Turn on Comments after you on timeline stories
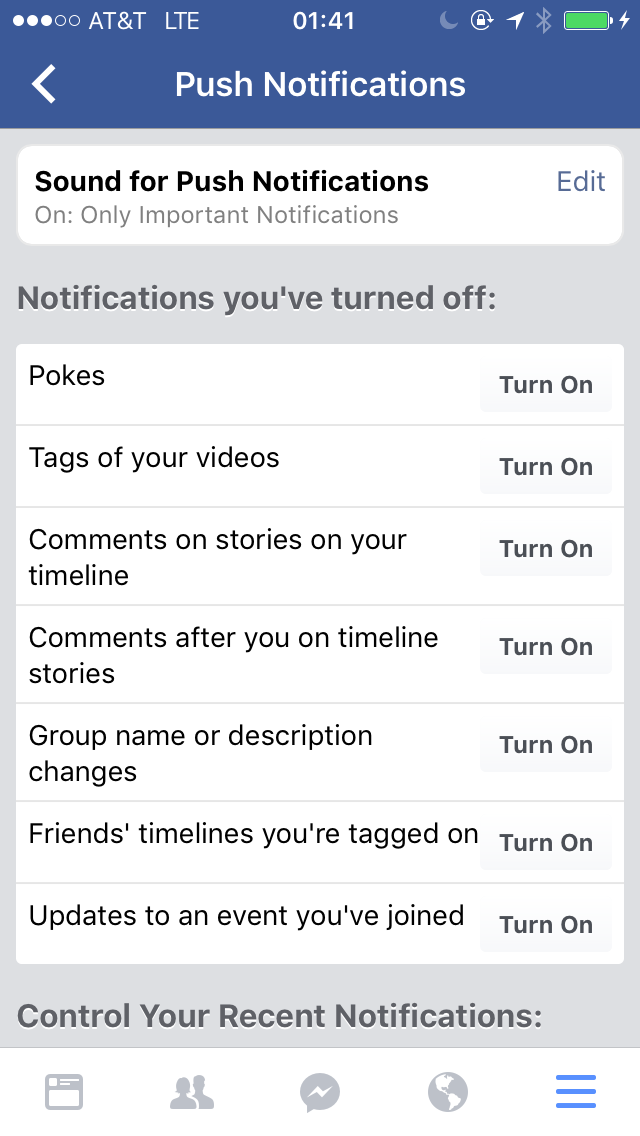 pos(546,647)
